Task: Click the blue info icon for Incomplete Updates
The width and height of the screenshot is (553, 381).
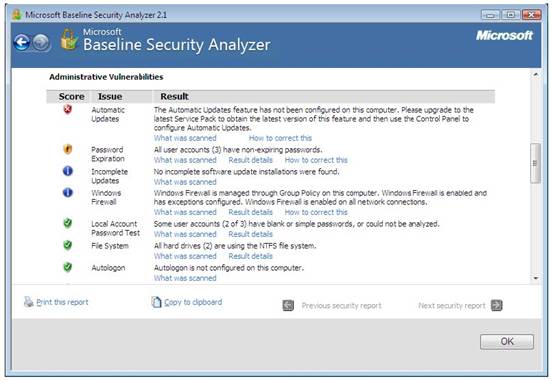Action: click(x=68, y=171)
